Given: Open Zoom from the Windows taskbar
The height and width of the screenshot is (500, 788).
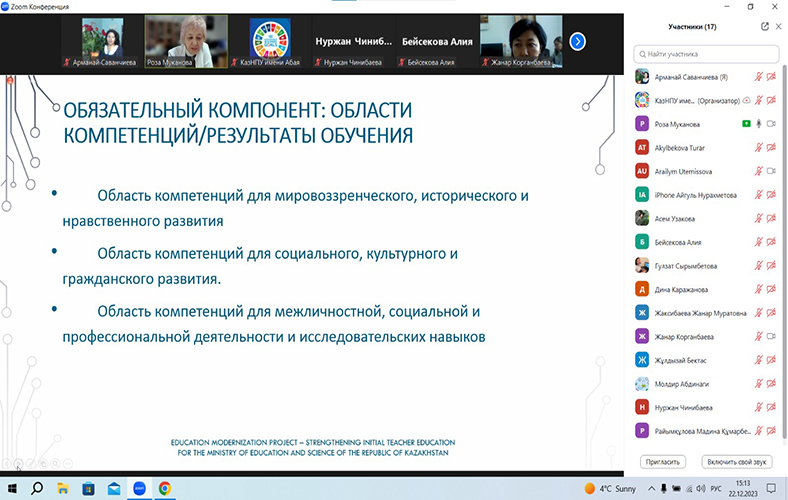Looking at the screenshot, I should tap(139, 489).
